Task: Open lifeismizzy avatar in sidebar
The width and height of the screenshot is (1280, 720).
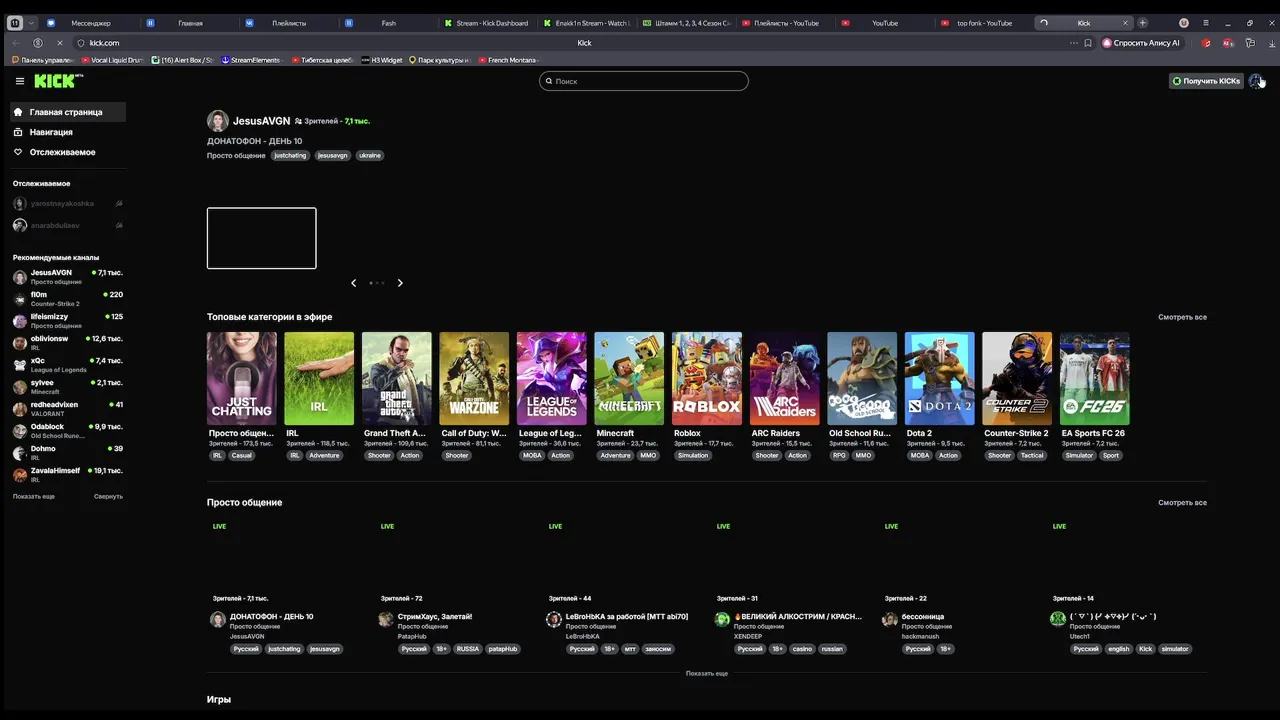Action: pos(20,321)
